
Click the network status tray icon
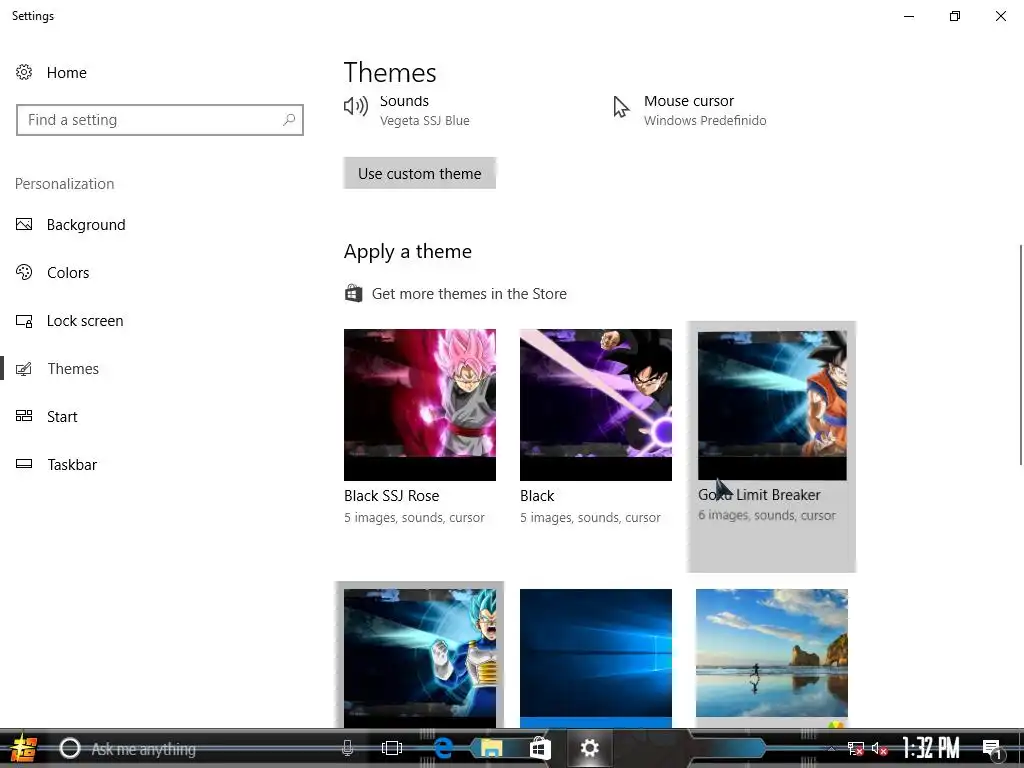[x=856, y=749]
